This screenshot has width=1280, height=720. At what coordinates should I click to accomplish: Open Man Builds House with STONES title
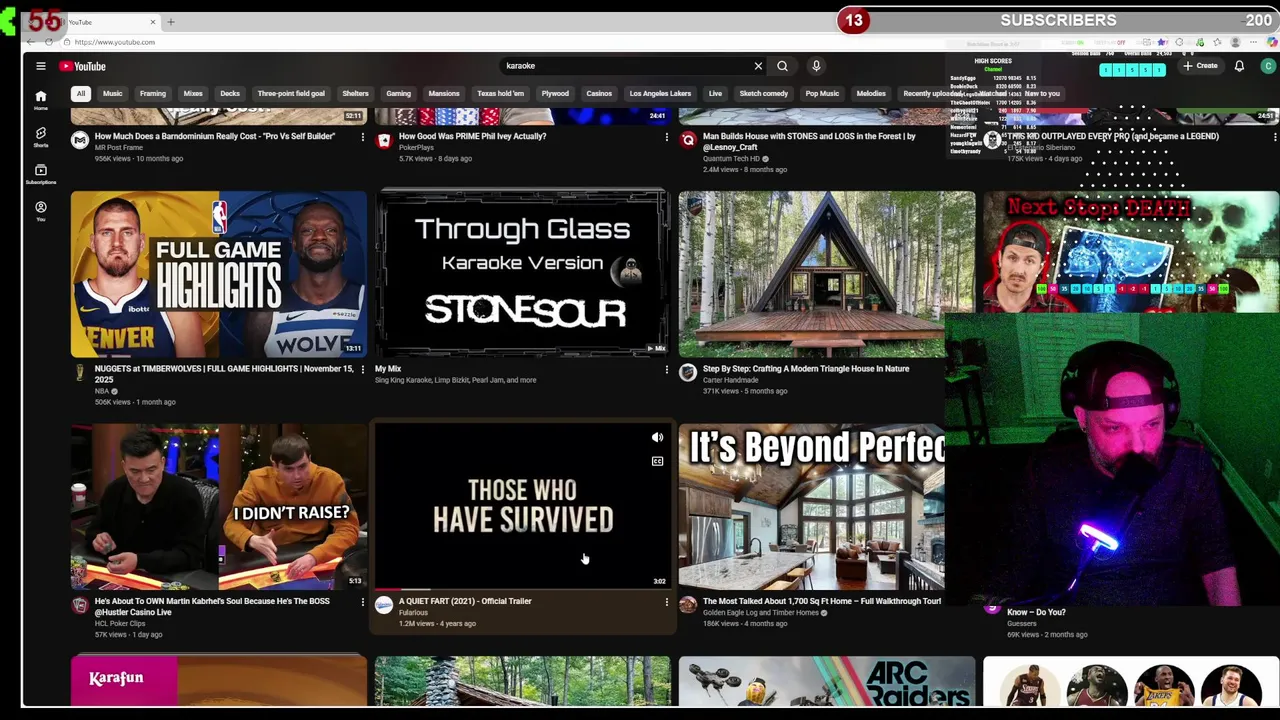pyautogui.click(x=809, y=141)
